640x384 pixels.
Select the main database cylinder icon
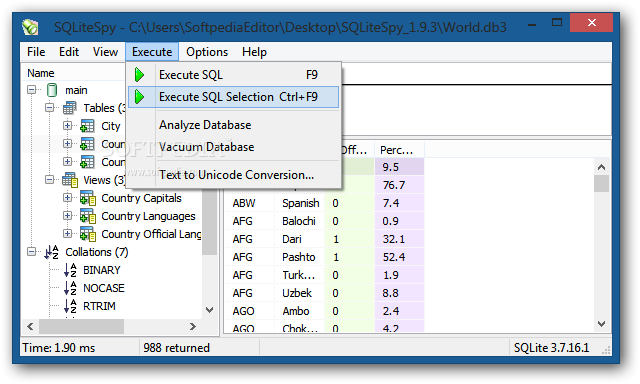(x=52, y=90)
